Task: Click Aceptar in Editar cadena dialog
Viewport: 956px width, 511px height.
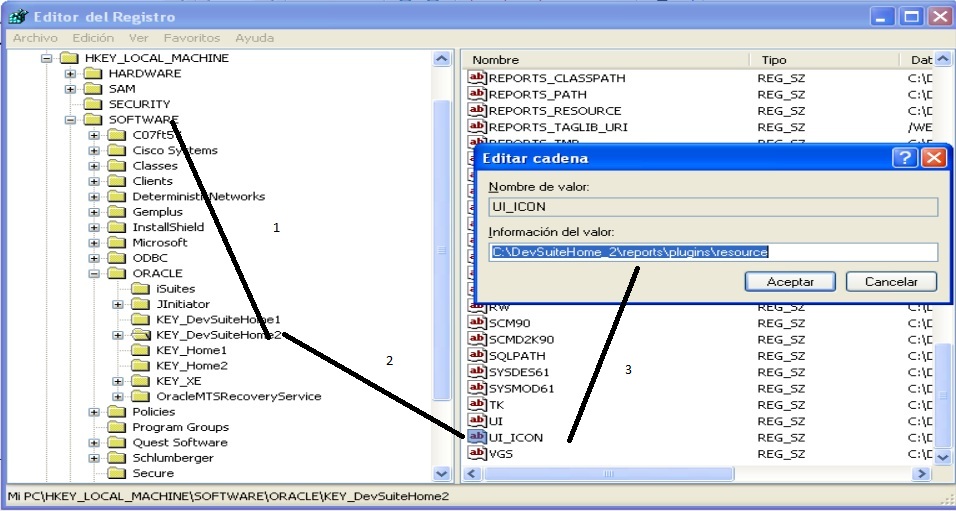Action: click(790, 282)
